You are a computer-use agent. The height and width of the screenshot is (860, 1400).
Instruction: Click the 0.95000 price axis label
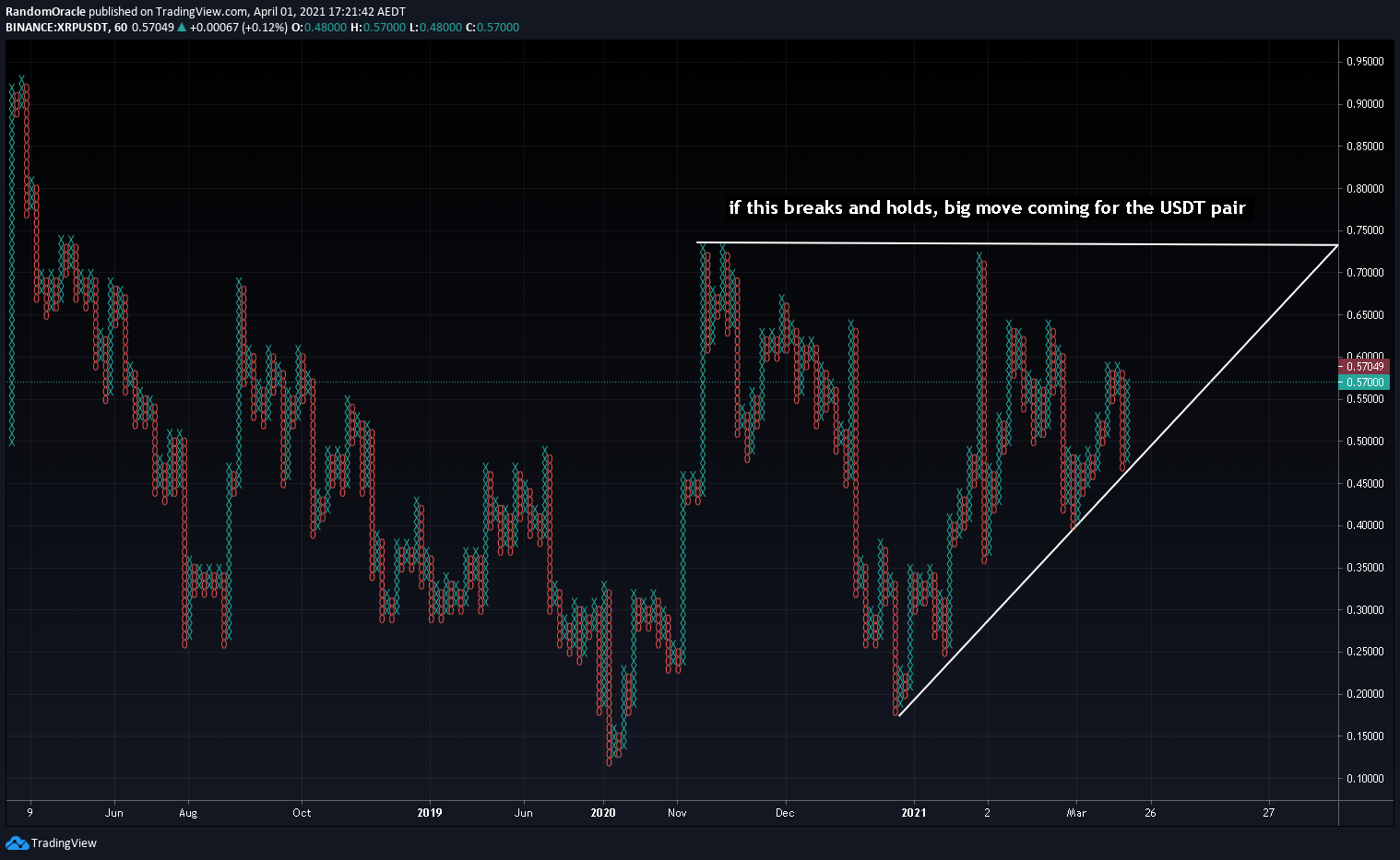click(x=1364, y=62)
